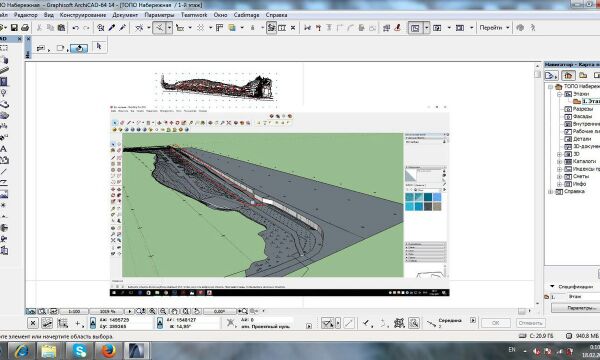Expand the Справка node in navigator

point(551,192)
